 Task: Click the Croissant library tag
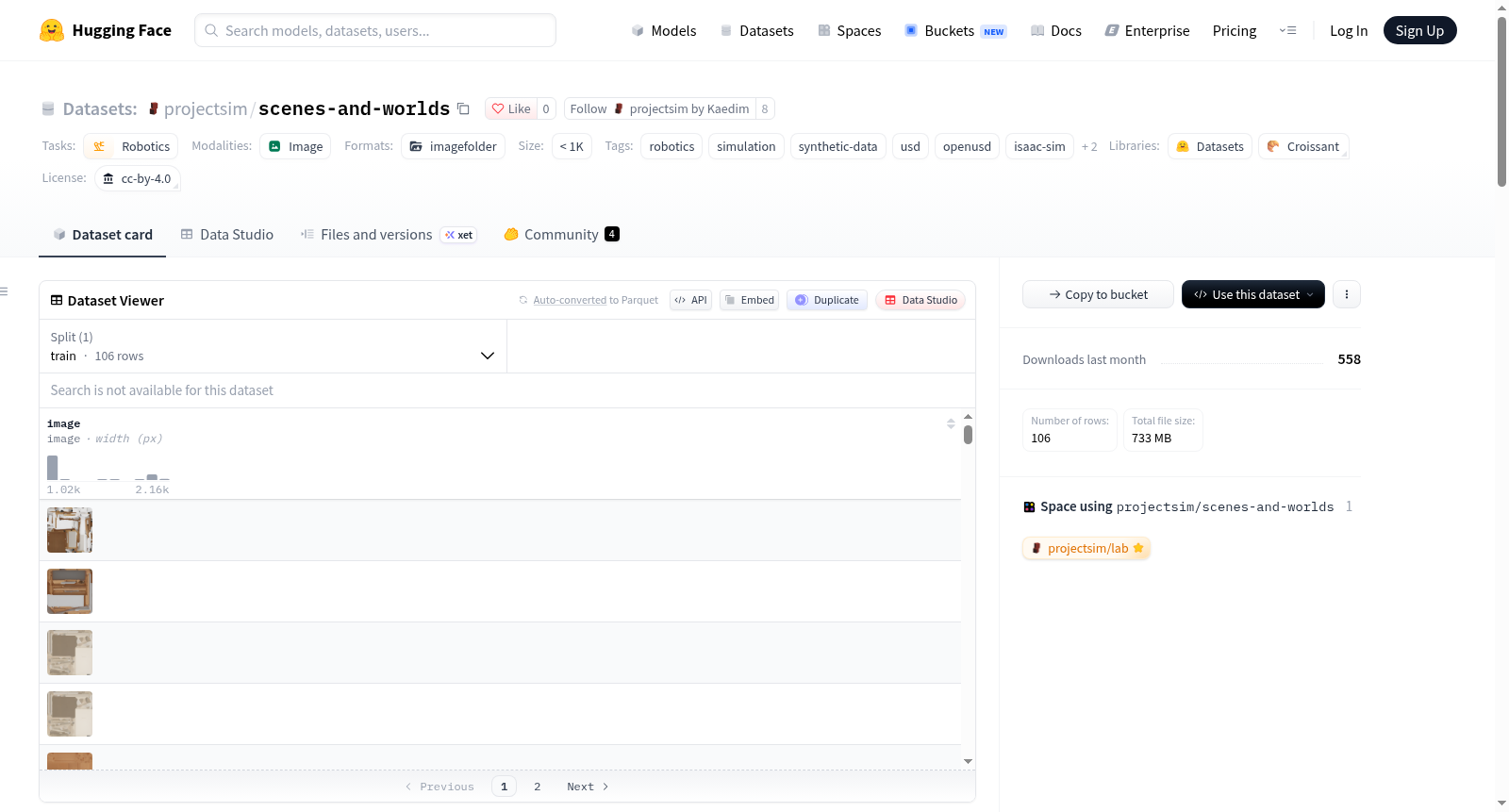pos(1303,146)
